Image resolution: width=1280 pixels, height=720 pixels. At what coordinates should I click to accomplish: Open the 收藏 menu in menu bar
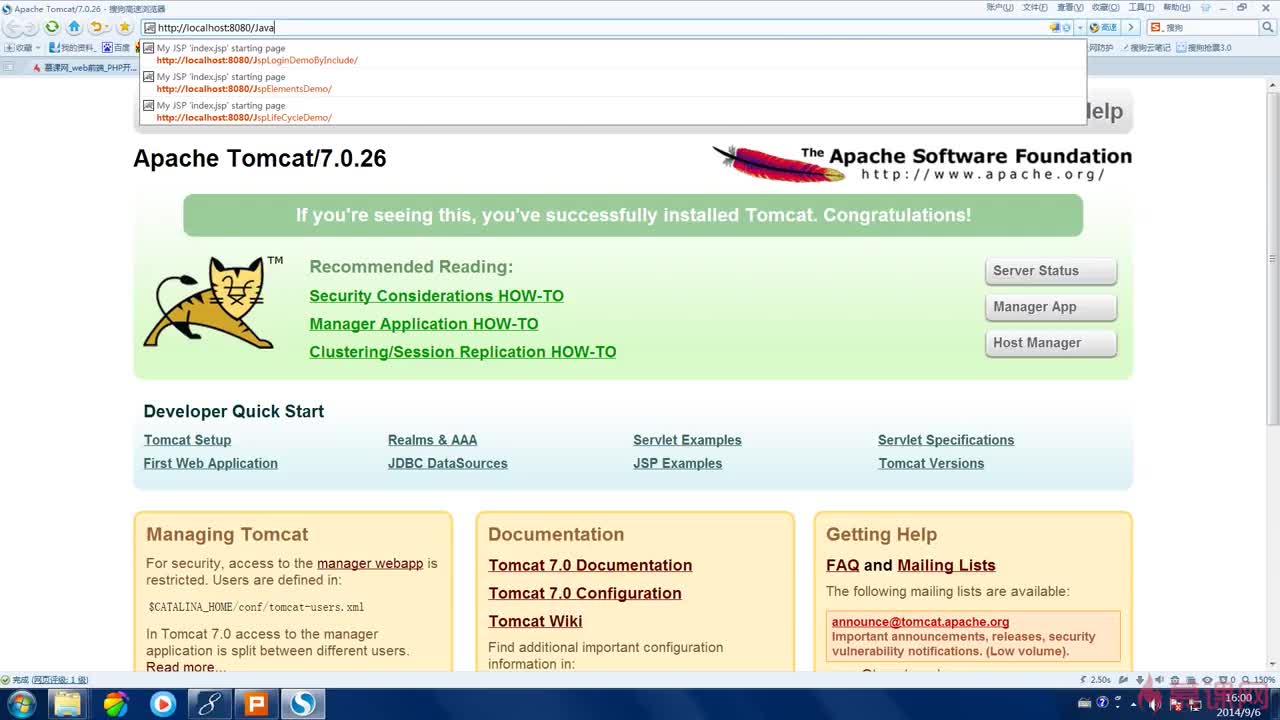tap(1105, 7)
